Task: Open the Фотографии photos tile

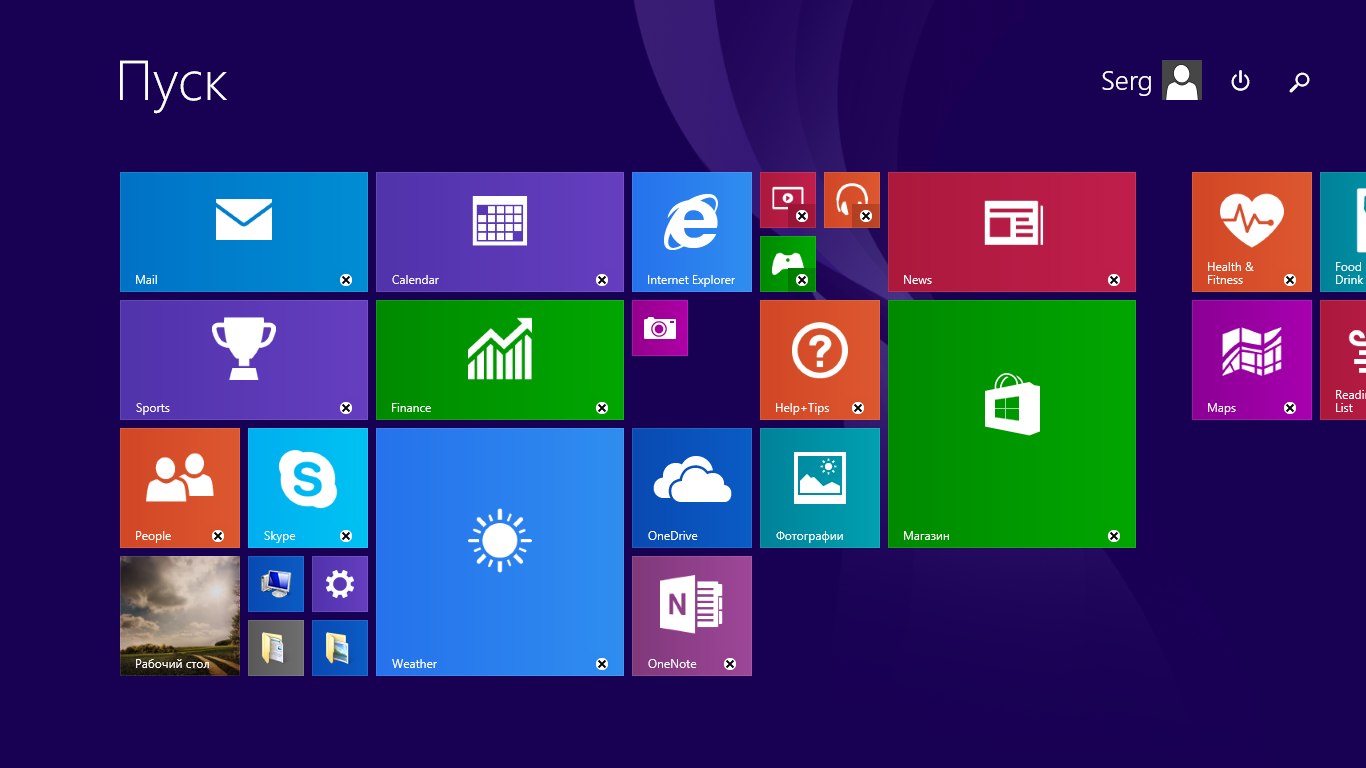Action: point(820,488)
